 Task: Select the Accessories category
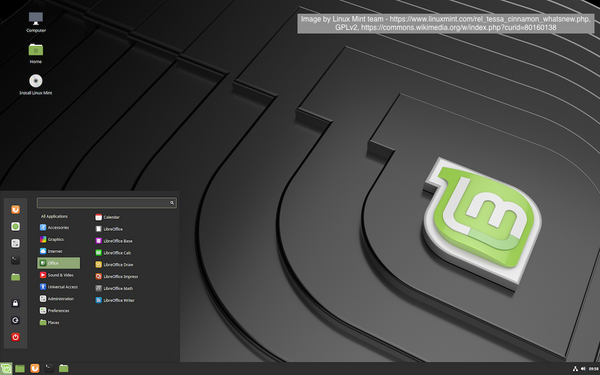point(54,228)
